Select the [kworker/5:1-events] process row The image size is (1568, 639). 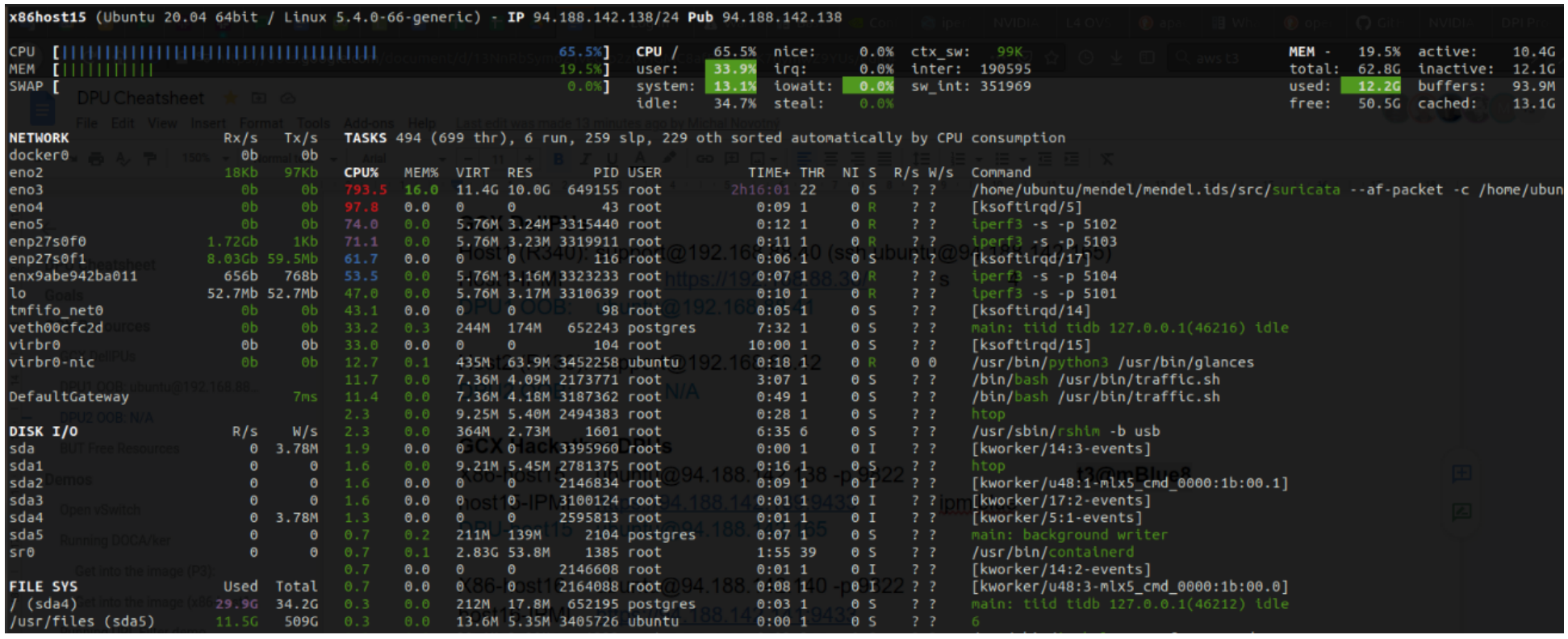(743, 517)
